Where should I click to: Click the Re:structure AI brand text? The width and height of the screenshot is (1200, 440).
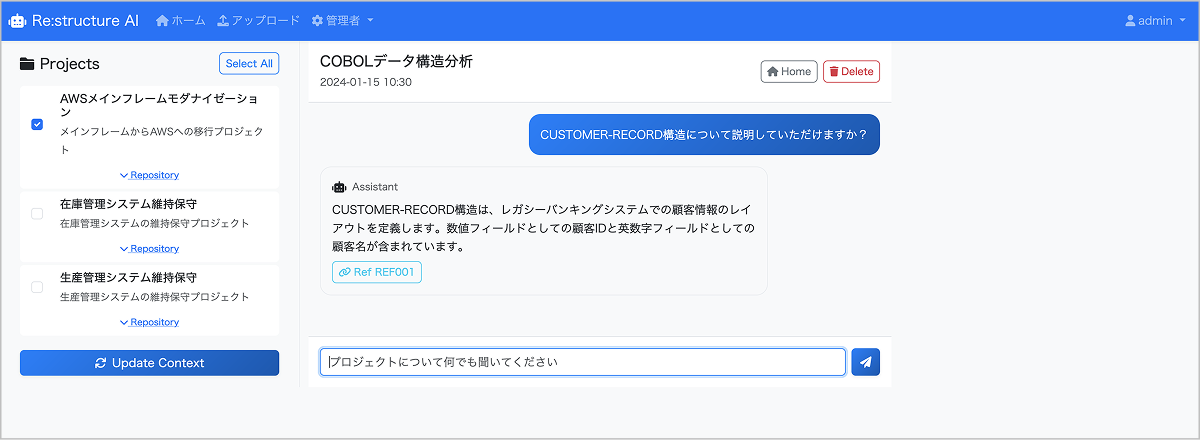click(86, 20)
